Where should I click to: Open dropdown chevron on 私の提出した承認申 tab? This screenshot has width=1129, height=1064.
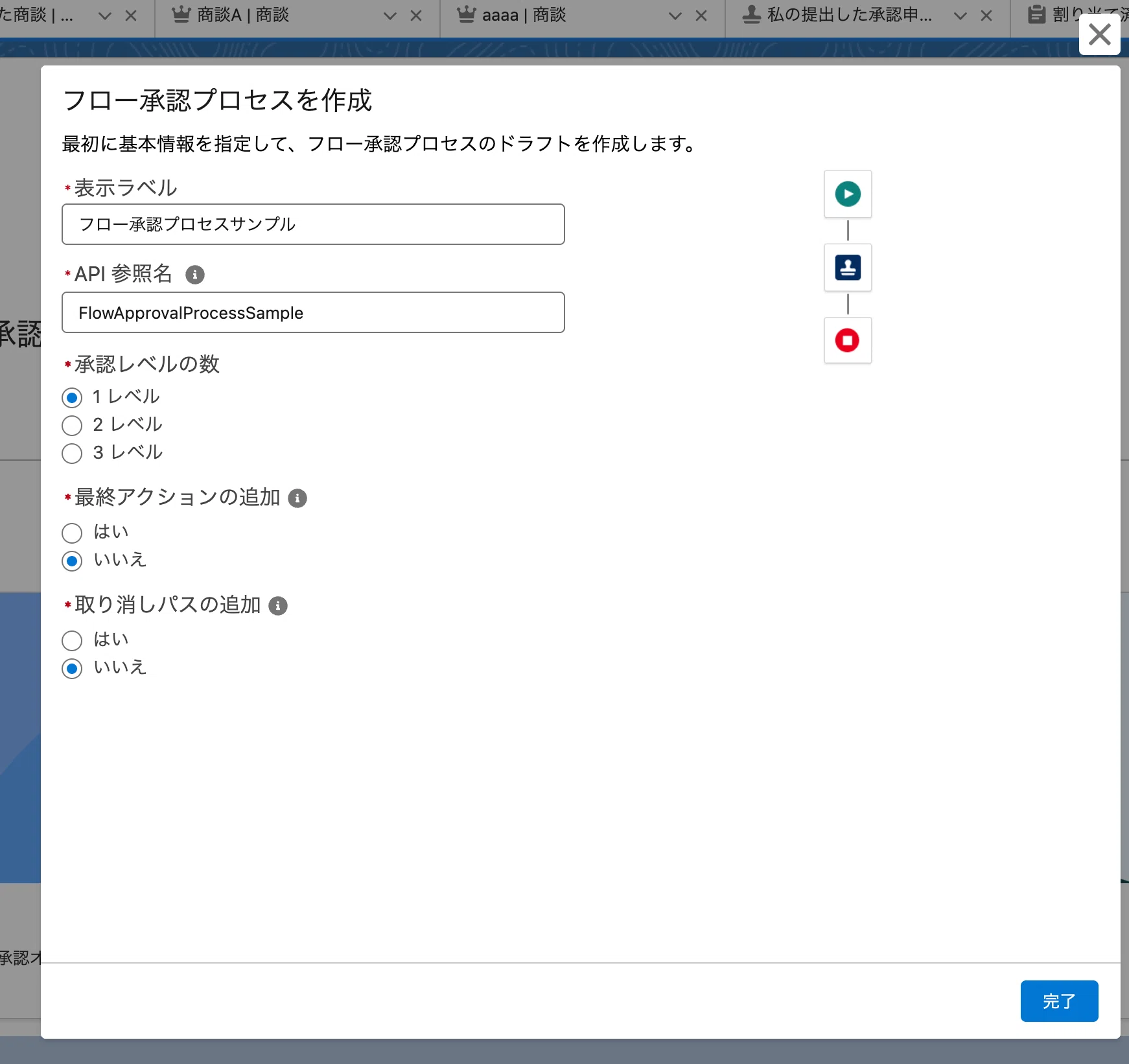960,16
